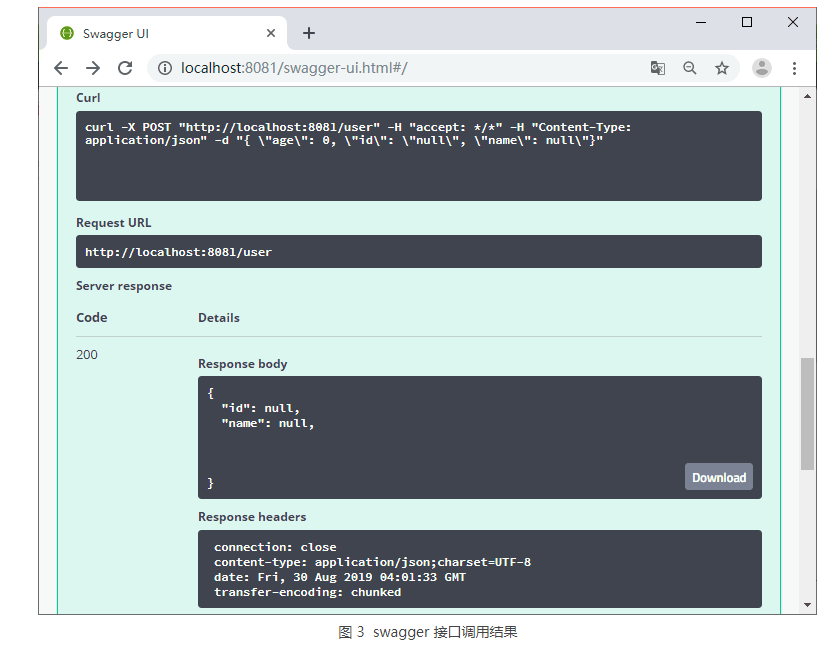Click the Response body label
Image resolution: width=838 pixels, height=653 pixels.
click(x=243, y=364)
